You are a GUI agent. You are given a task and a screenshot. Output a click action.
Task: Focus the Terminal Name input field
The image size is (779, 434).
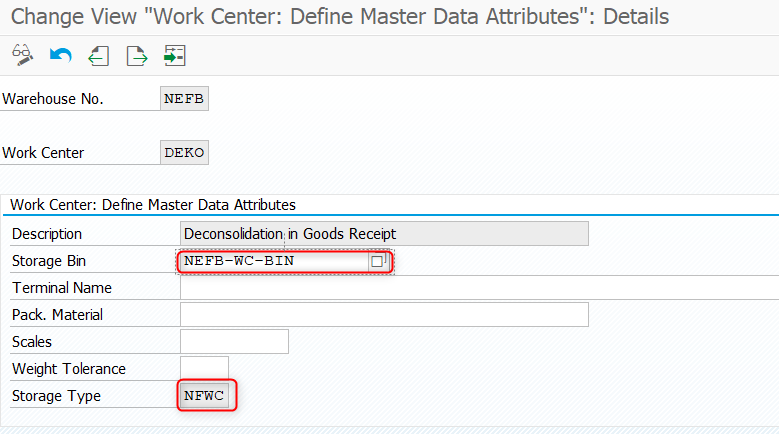coord(479,288)
